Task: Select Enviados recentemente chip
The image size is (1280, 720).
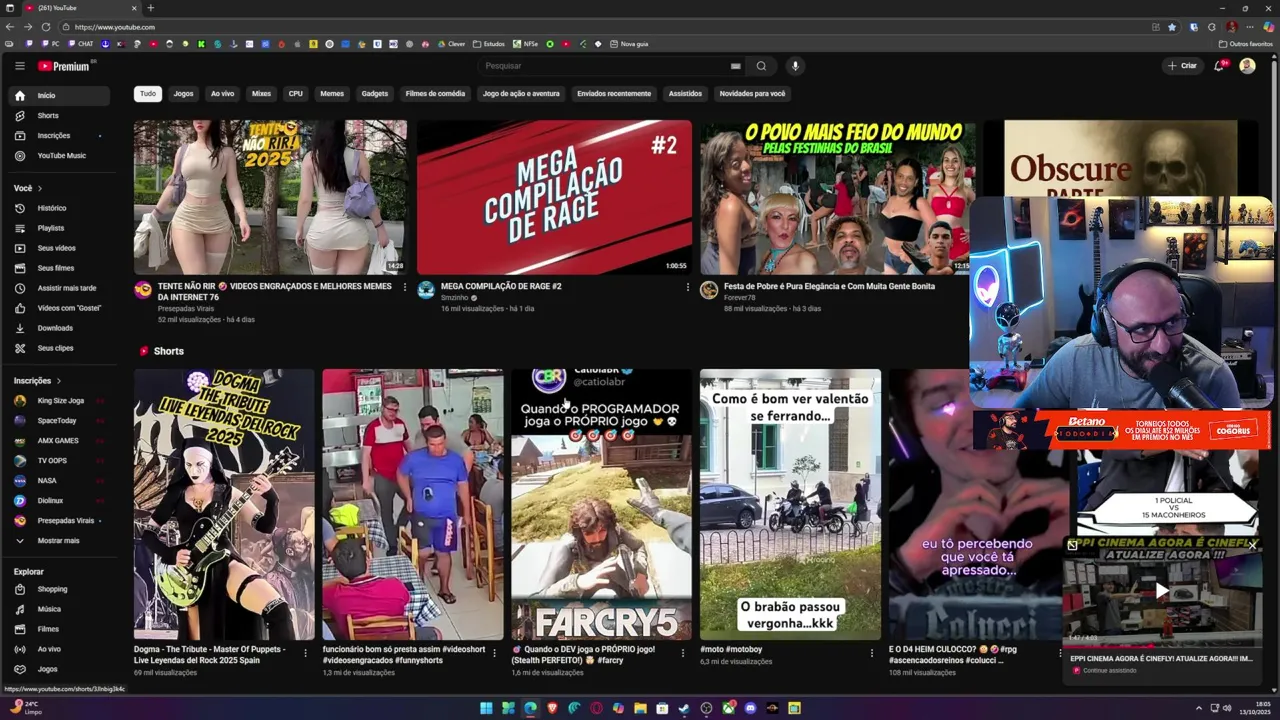Action: 614,94
